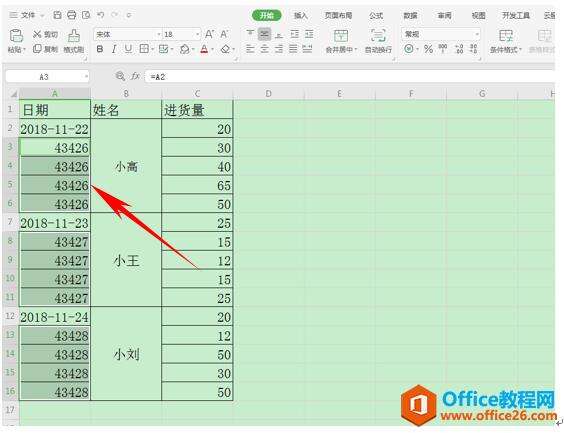564x433 pixels.
Task: Increase font size with the larger A icon
Action: pos(209,35)
